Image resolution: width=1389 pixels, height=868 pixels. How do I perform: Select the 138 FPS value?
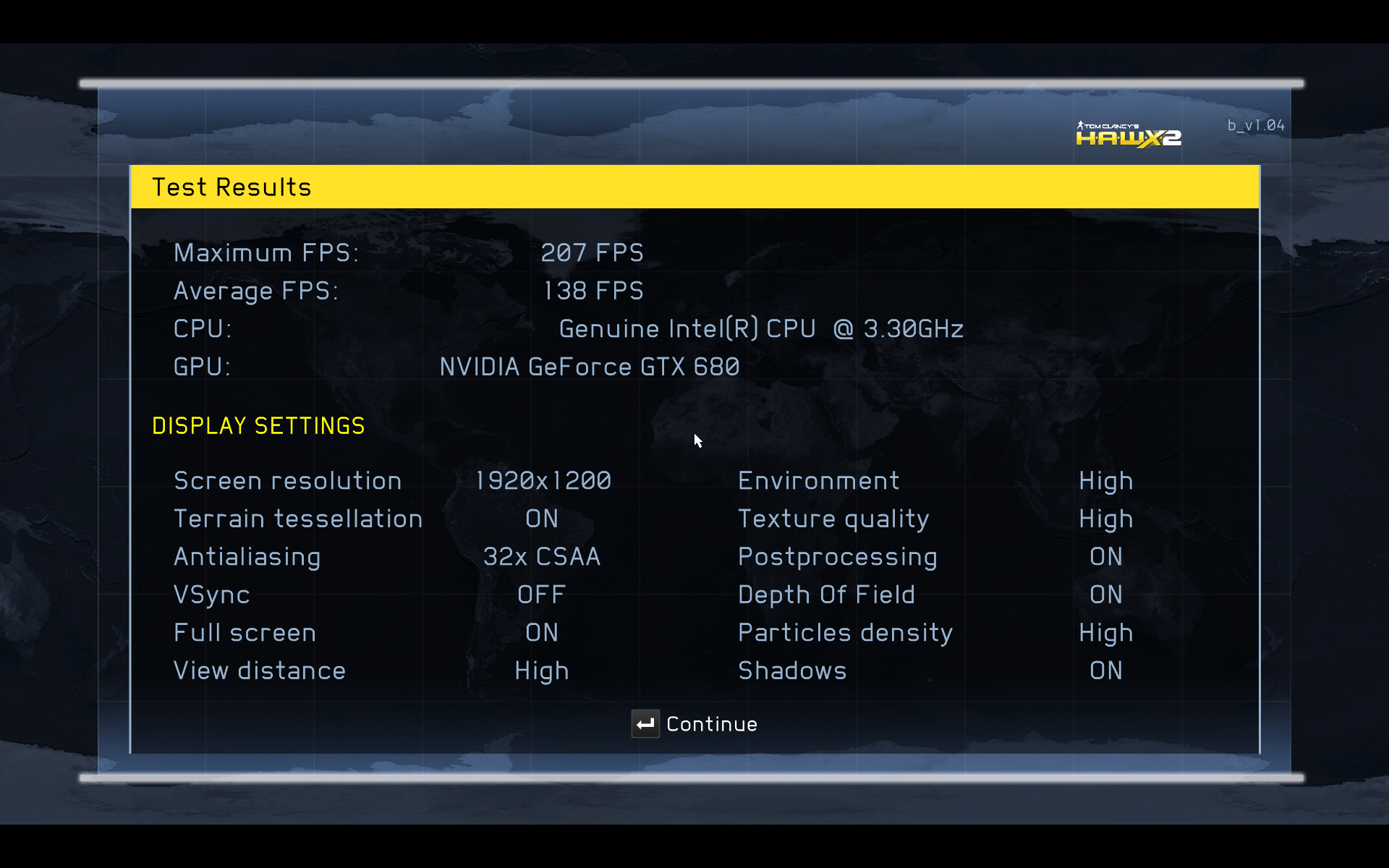pyautogui.click(x=593, y=291)
